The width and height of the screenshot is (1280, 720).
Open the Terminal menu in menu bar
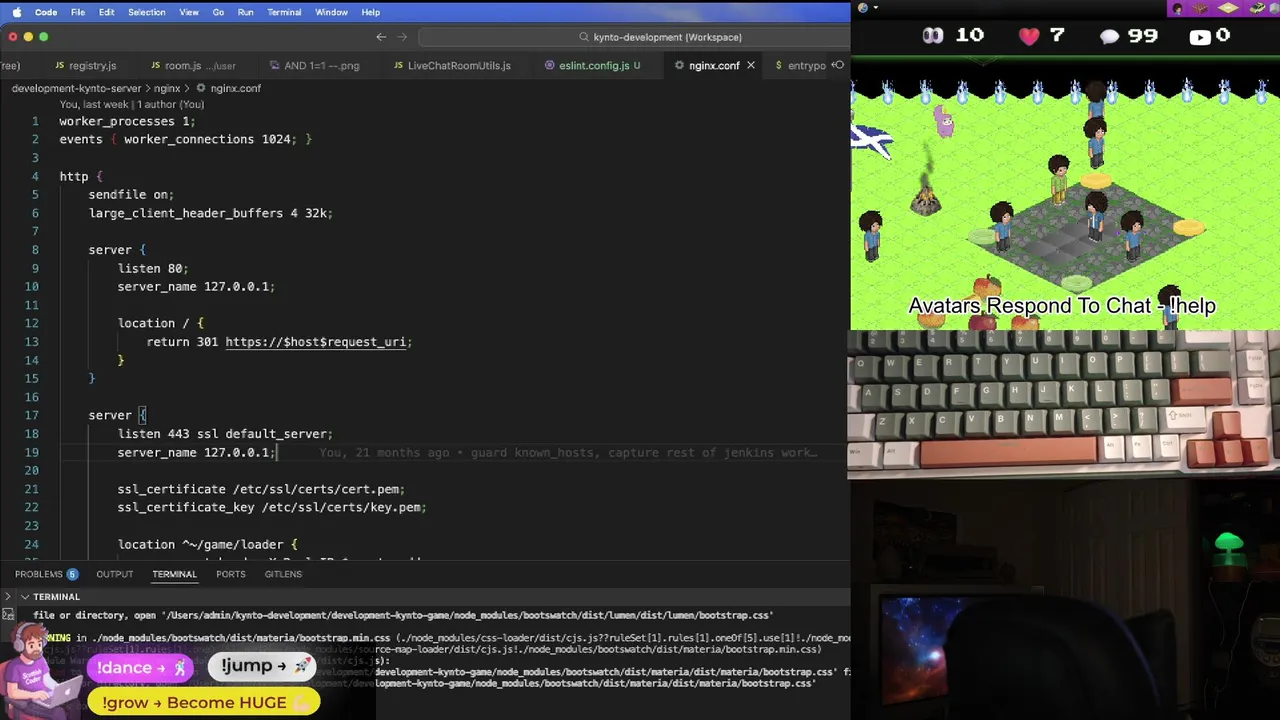tap(284, 12)
